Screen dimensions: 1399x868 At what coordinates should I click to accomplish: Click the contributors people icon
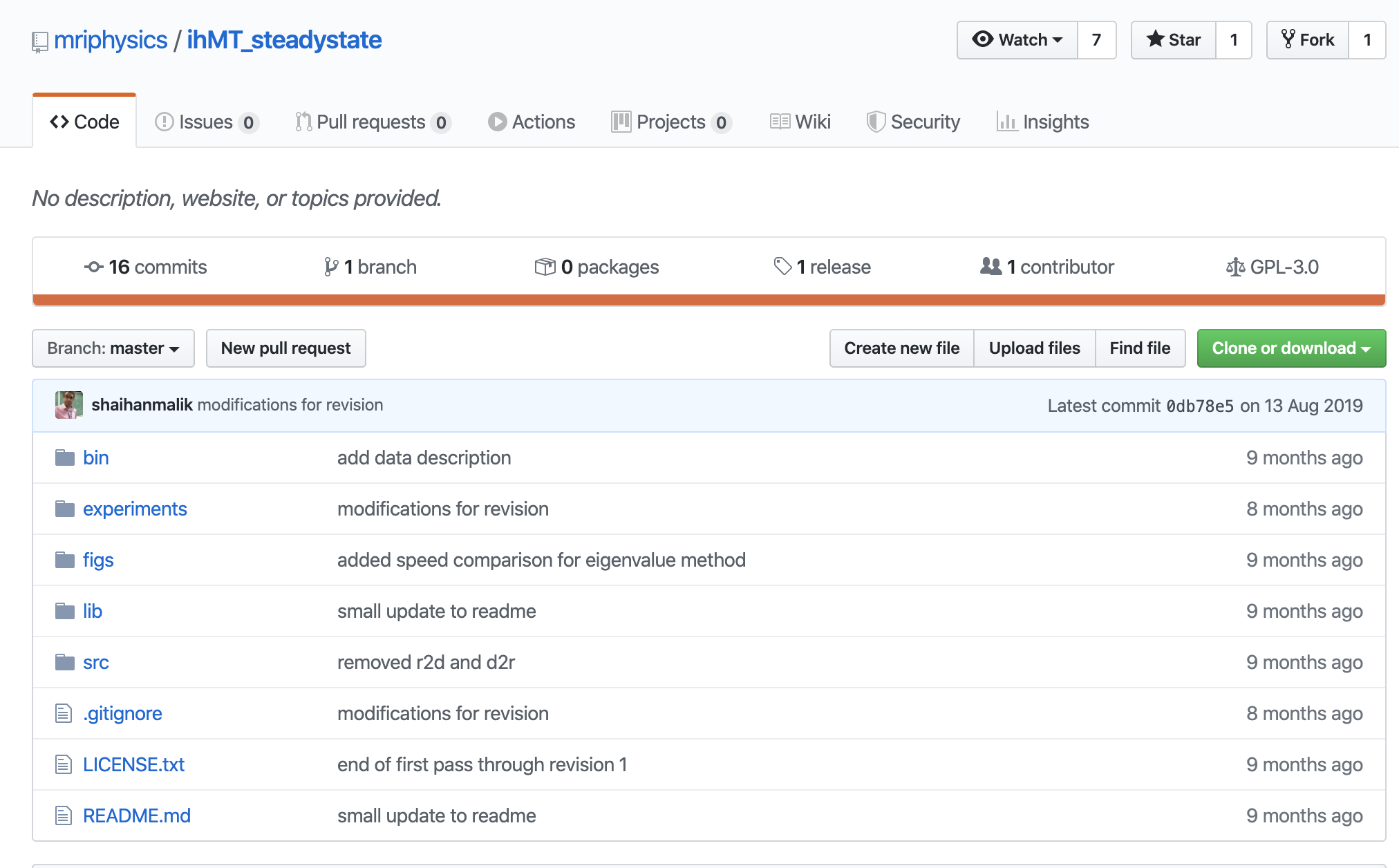[x=990, y=266]
